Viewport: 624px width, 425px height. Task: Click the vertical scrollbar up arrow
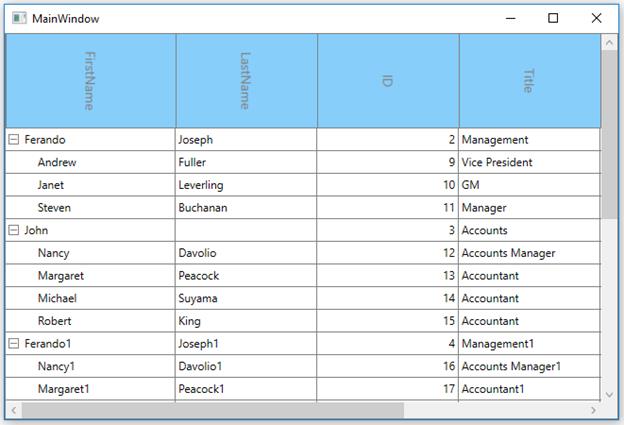(609, 43)
